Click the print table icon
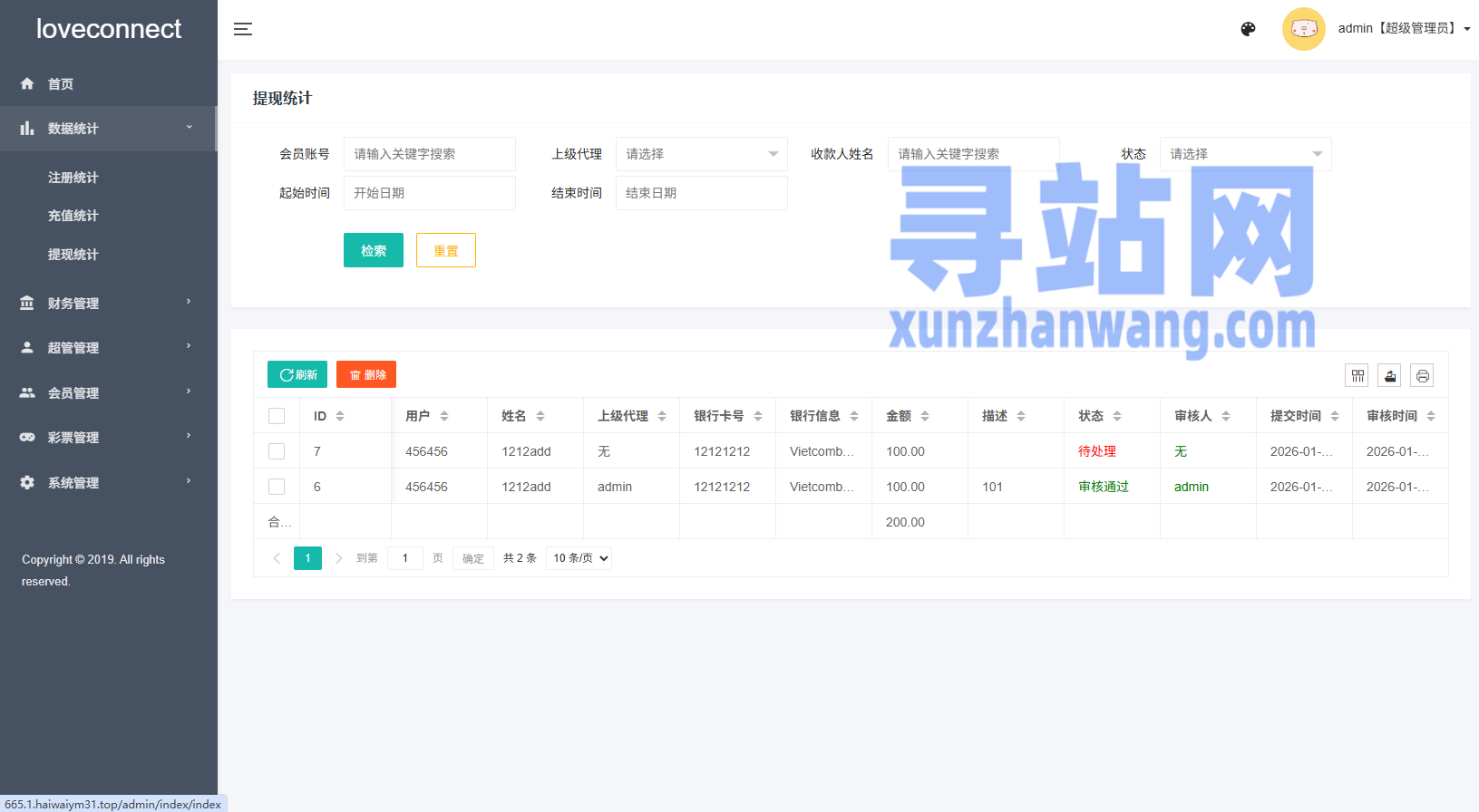This screenshot has height=812, width=1479. pyautogui.click(x=1422, y=375)
